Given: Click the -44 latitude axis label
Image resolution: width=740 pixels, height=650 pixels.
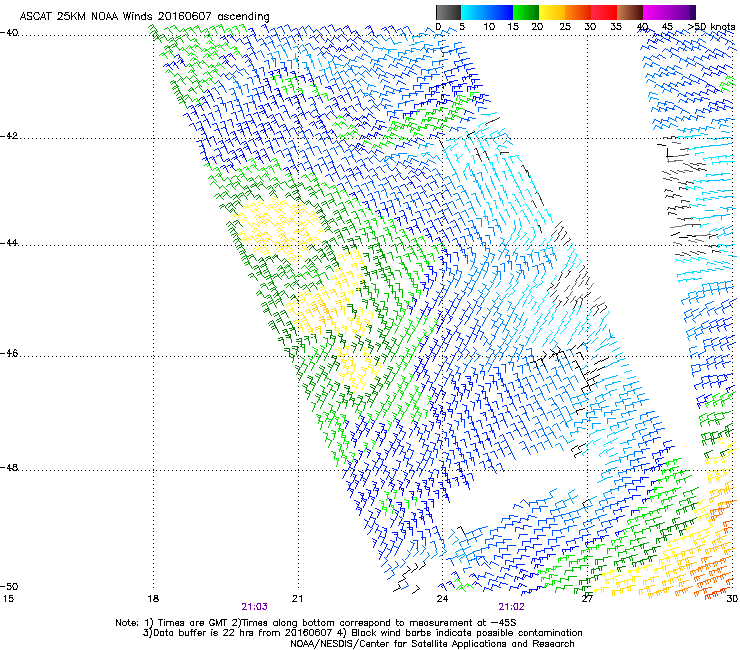Looking at the screenshot, I should click(x=9, y=243).
